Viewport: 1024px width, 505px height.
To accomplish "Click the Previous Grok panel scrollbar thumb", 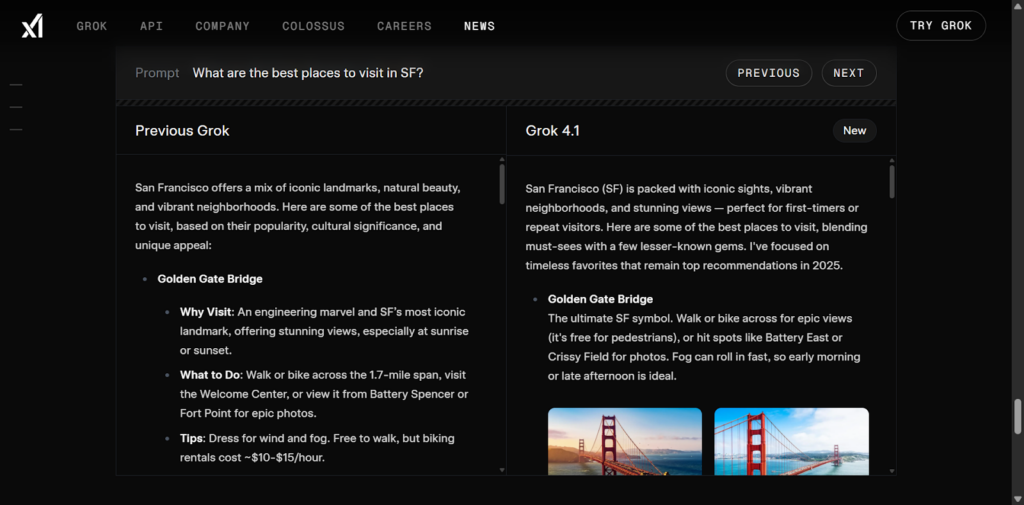I will (502, 185).
